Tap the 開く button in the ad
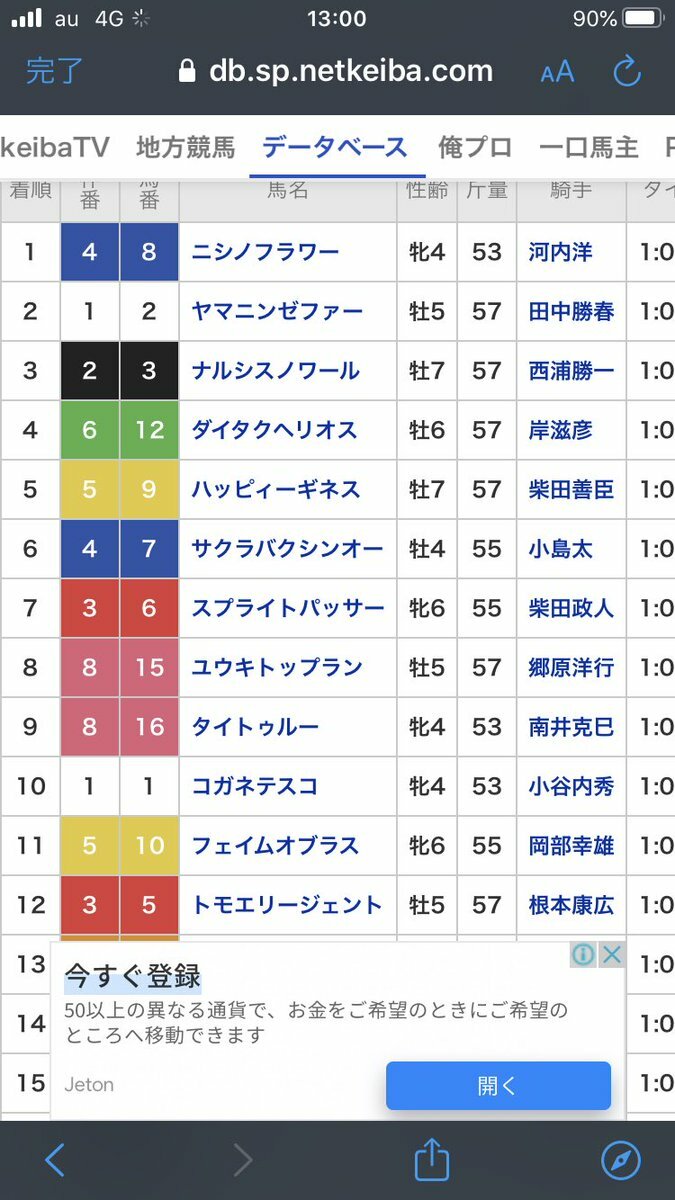The image size is (675, 1200). point(498,1085)
